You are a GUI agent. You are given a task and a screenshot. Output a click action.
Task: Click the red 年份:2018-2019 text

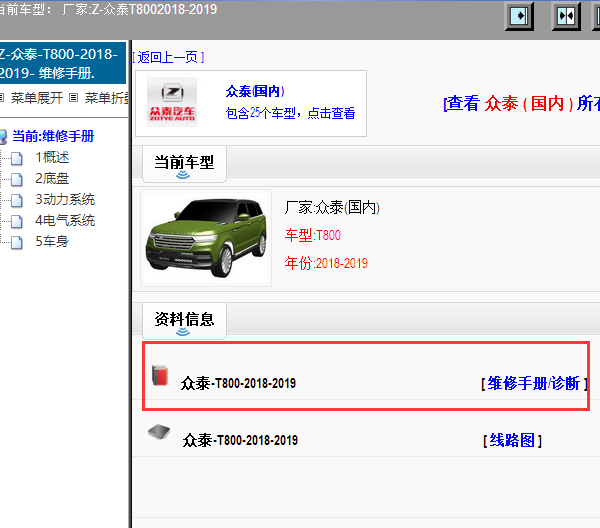326,263
